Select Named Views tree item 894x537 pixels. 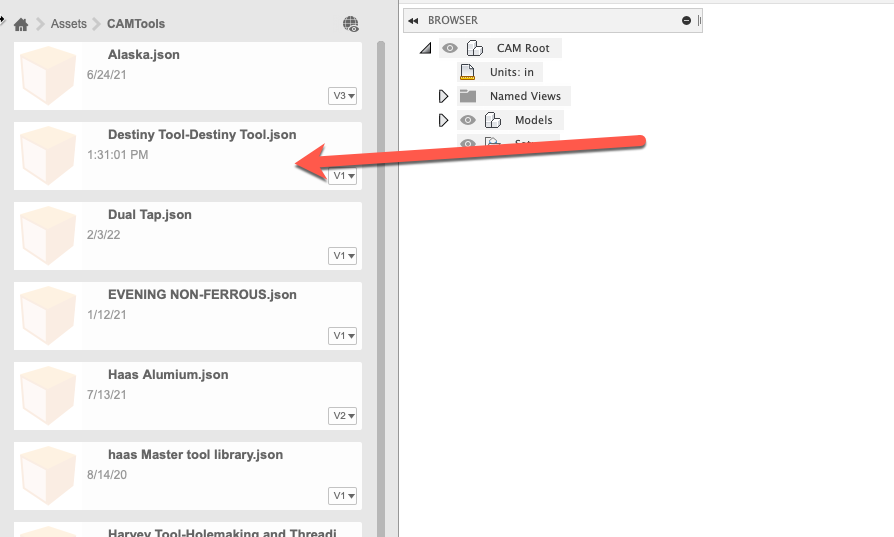click(525, 96)
